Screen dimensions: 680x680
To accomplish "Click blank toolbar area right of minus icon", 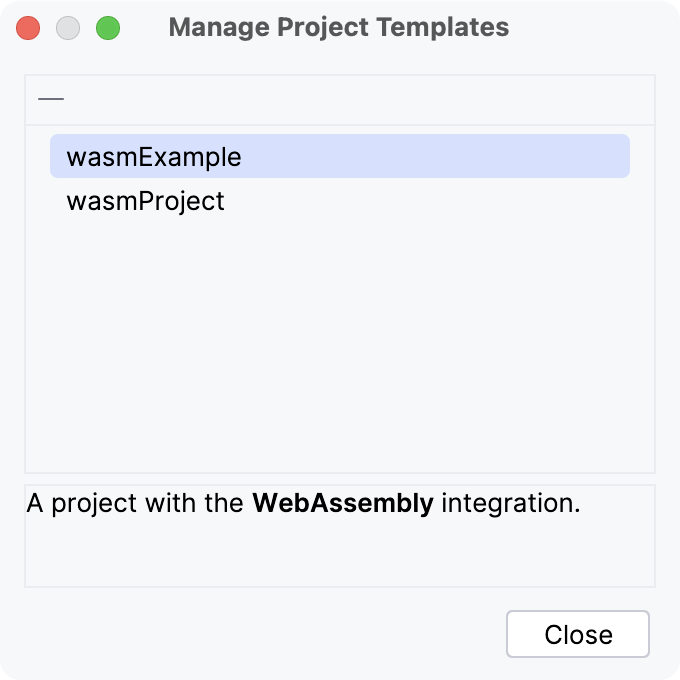I will tap(350, 99).
